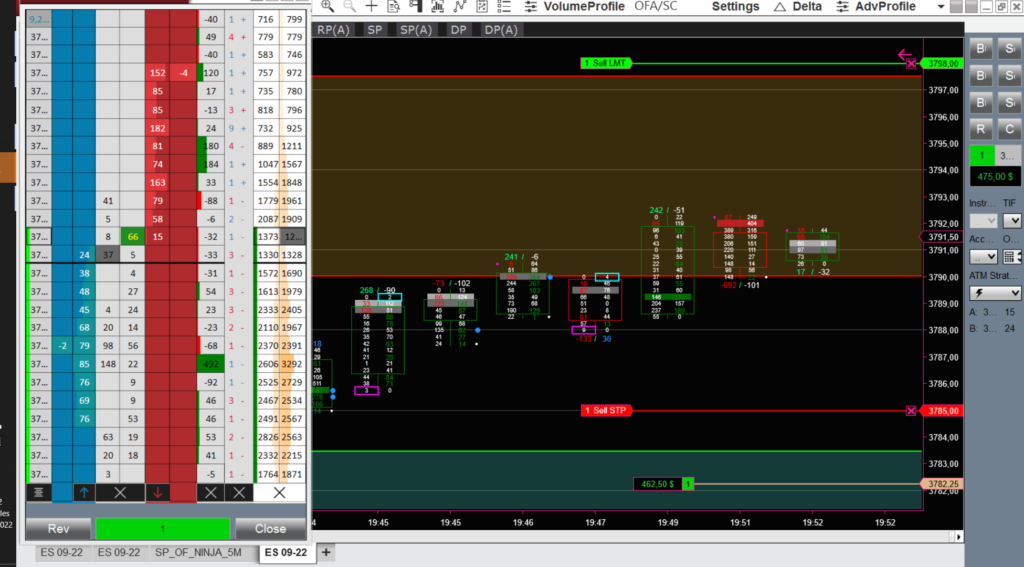Select the active ES 09-22 tab
1024x567 pixels.
(x=286, y=553)
